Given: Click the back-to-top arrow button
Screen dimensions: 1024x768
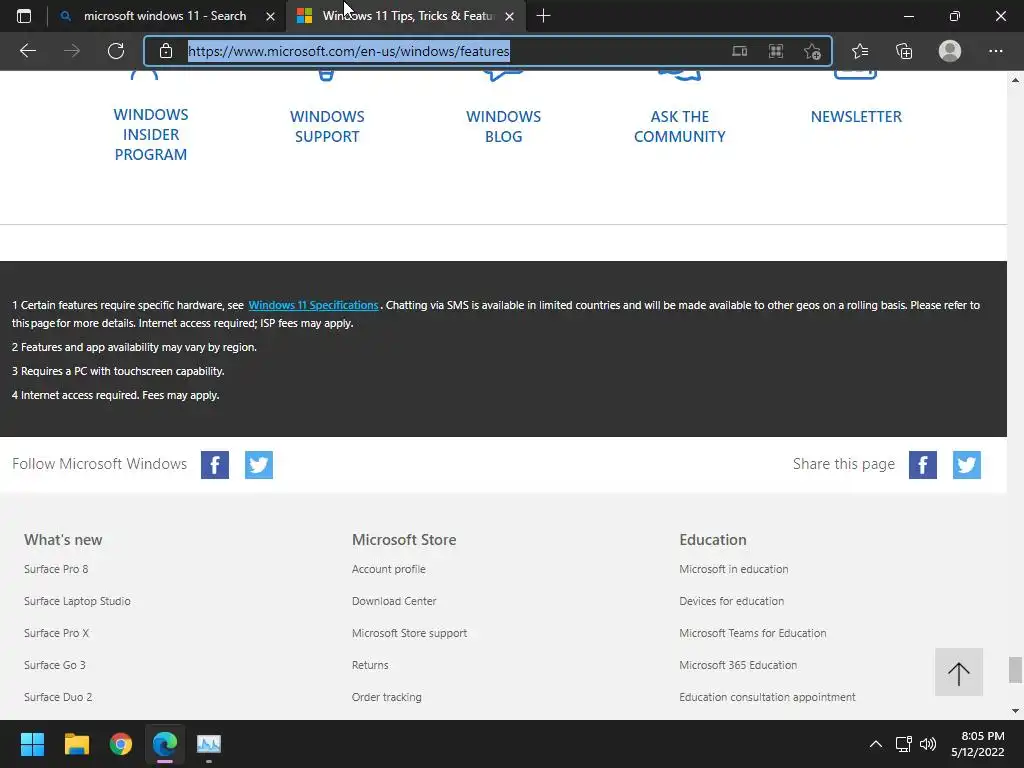Looking at the screenshot, I should [x=959, y=672].
